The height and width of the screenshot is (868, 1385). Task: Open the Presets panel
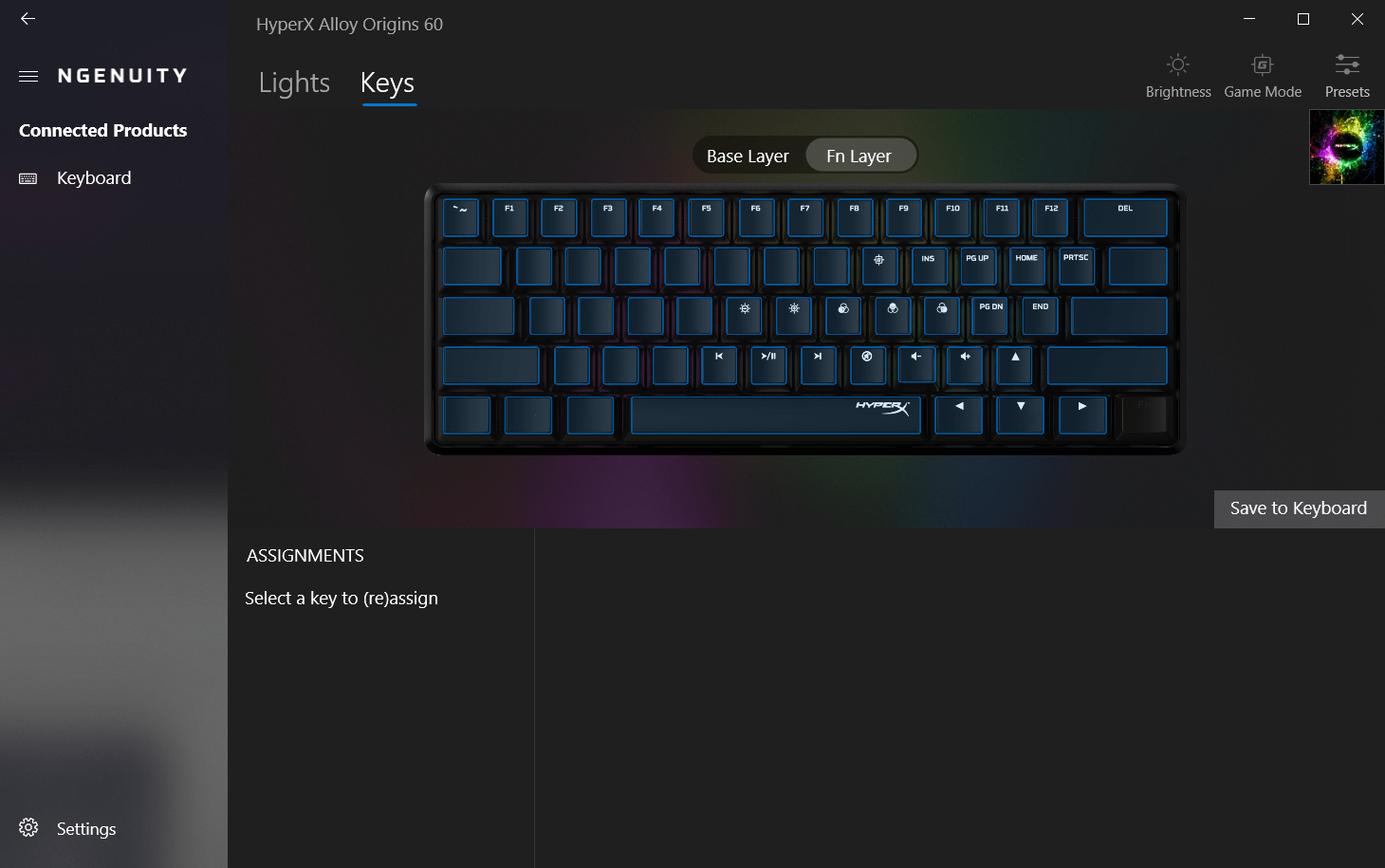pyautogui.click(x=1347, y=76)
